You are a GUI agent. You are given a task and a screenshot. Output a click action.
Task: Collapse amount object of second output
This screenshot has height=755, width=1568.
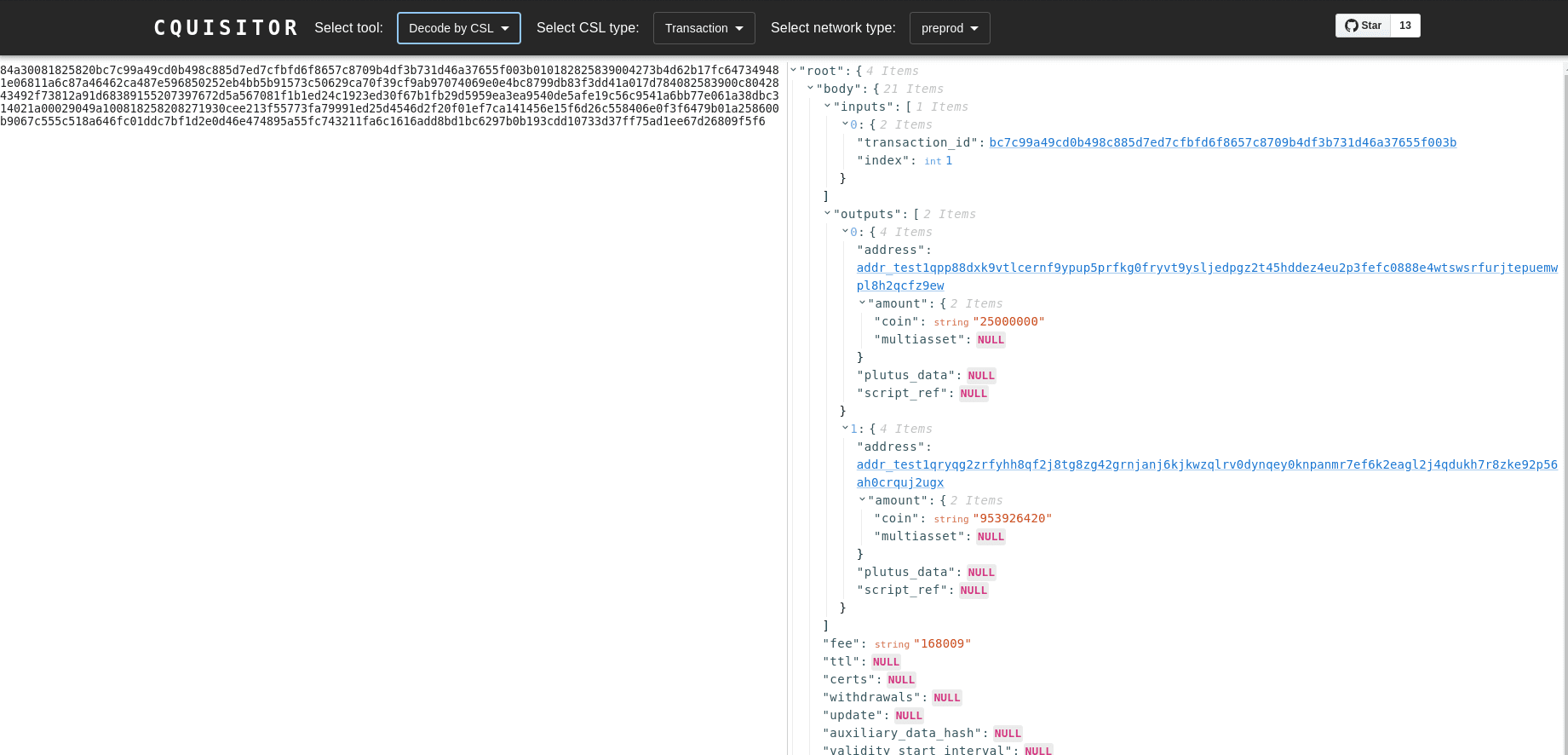862,500
